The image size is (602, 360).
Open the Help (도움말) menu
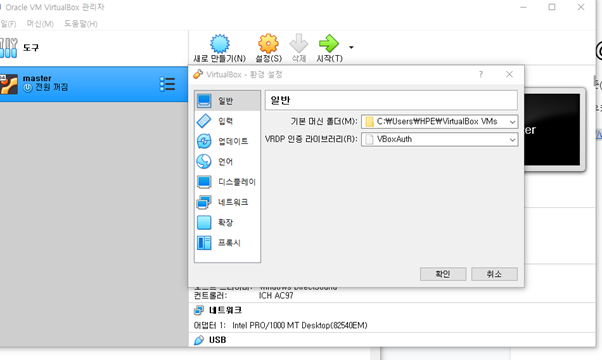coord(80,24)
